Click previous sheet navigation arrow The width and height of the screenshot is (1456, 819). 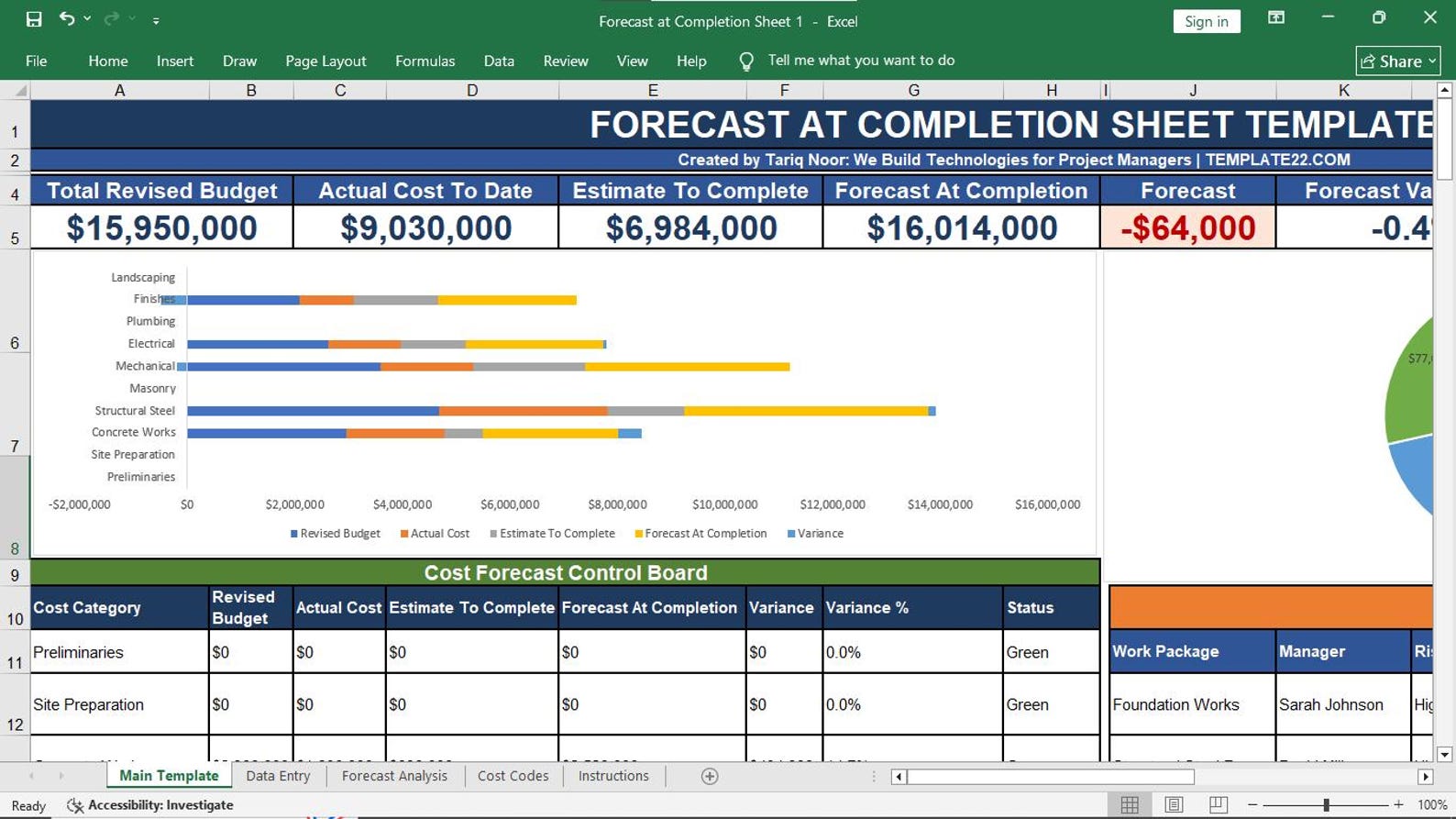coord(31,776)
